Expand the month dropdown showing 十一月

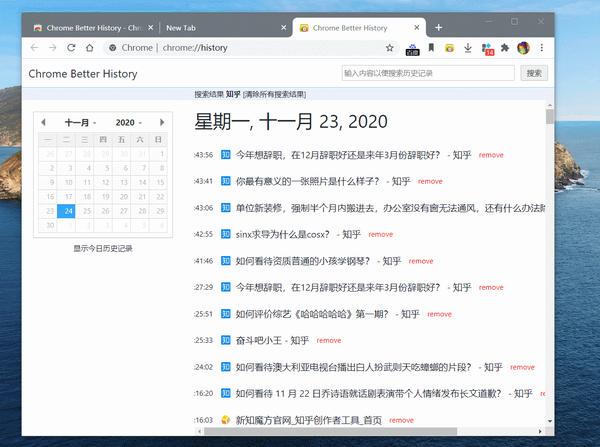[80, 122]
